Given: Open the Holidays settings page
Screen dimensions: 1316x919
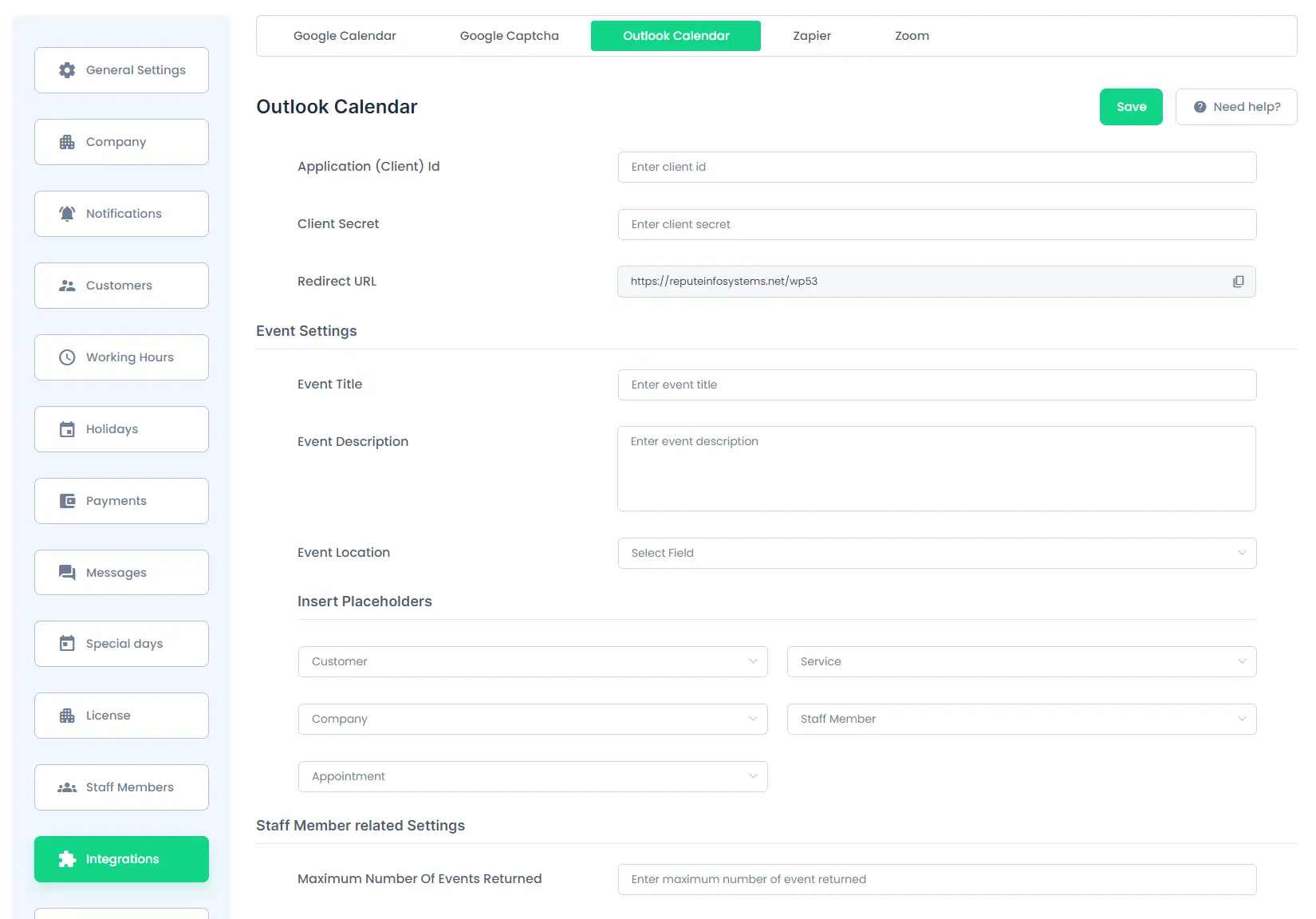Looking at the screenshot, I should click(121, 429).
